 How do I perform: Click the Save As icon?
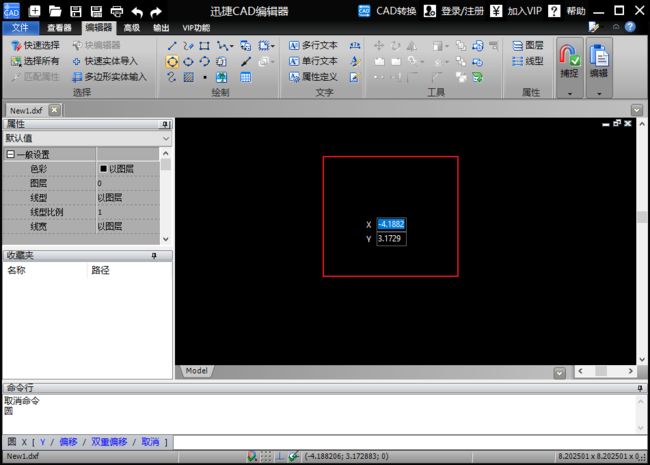coord(97,11)
